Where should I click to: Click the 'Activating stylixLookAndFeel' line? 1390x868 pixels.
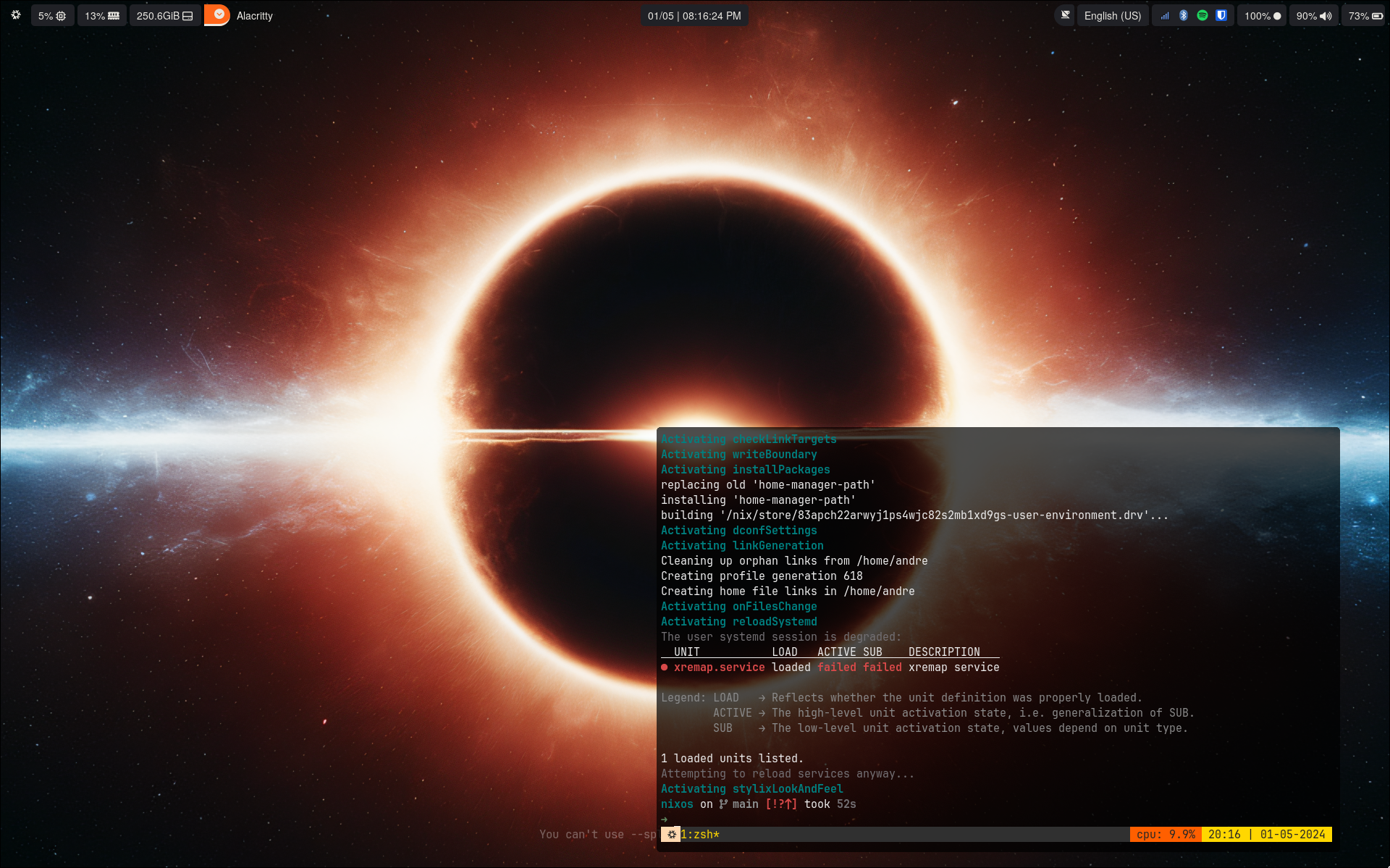point(752,789)
